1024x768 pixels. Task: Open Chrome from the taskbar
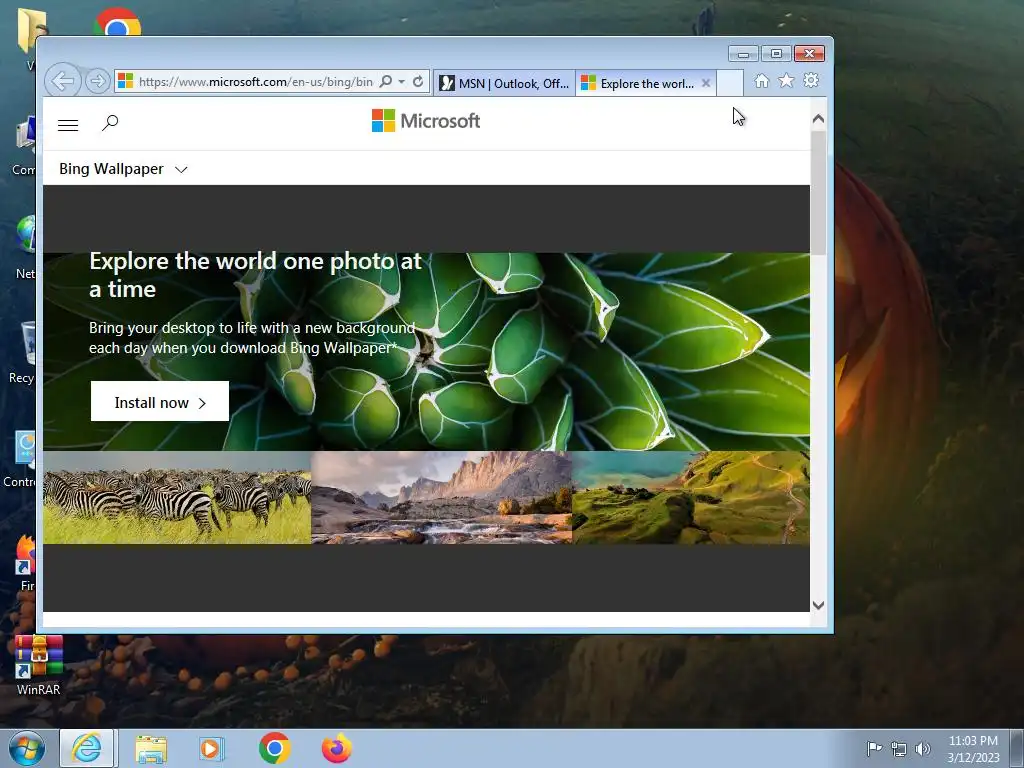(275, 748)
